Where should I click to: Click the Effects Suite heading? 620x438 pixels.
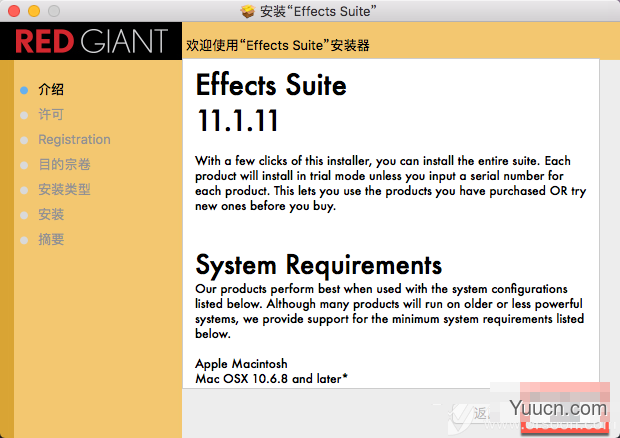[x=271, y=85]
